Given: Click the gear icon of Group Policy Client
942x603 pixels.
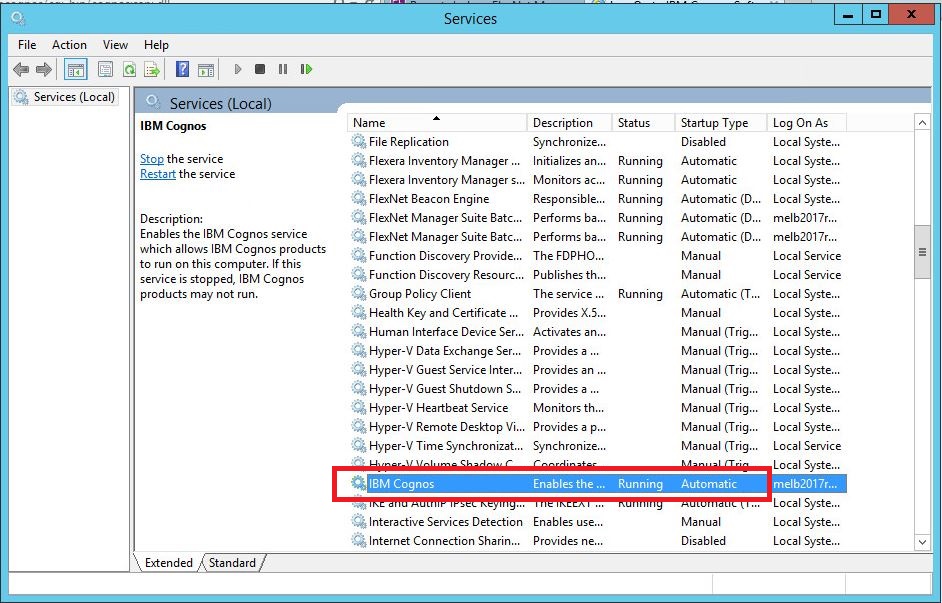Looking at the screenshot, I should pos(359,294).
